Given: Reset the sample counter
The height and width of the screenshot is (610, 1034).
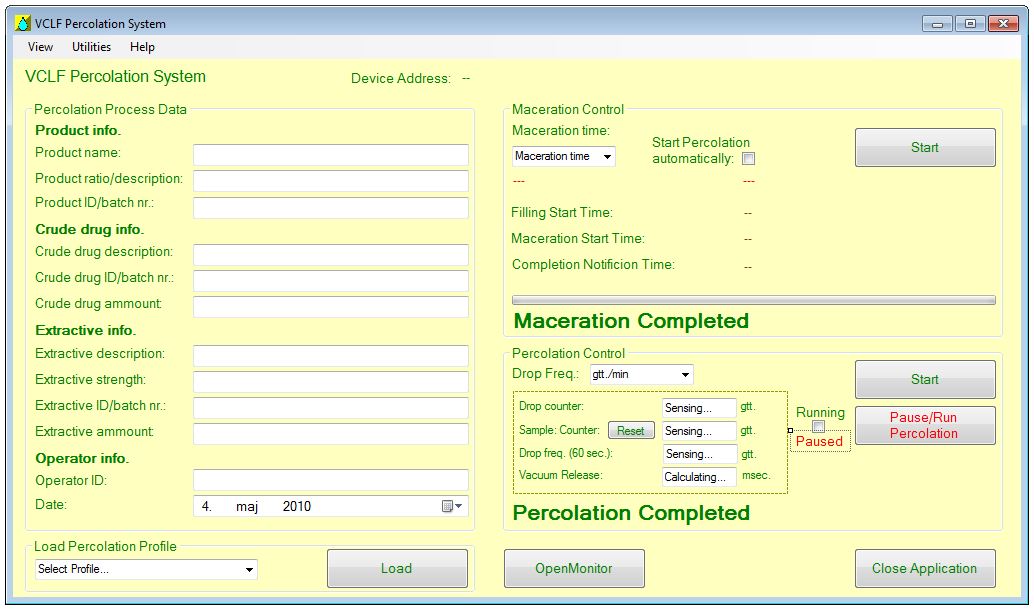Looking at the screenshot, I should 631,431.
